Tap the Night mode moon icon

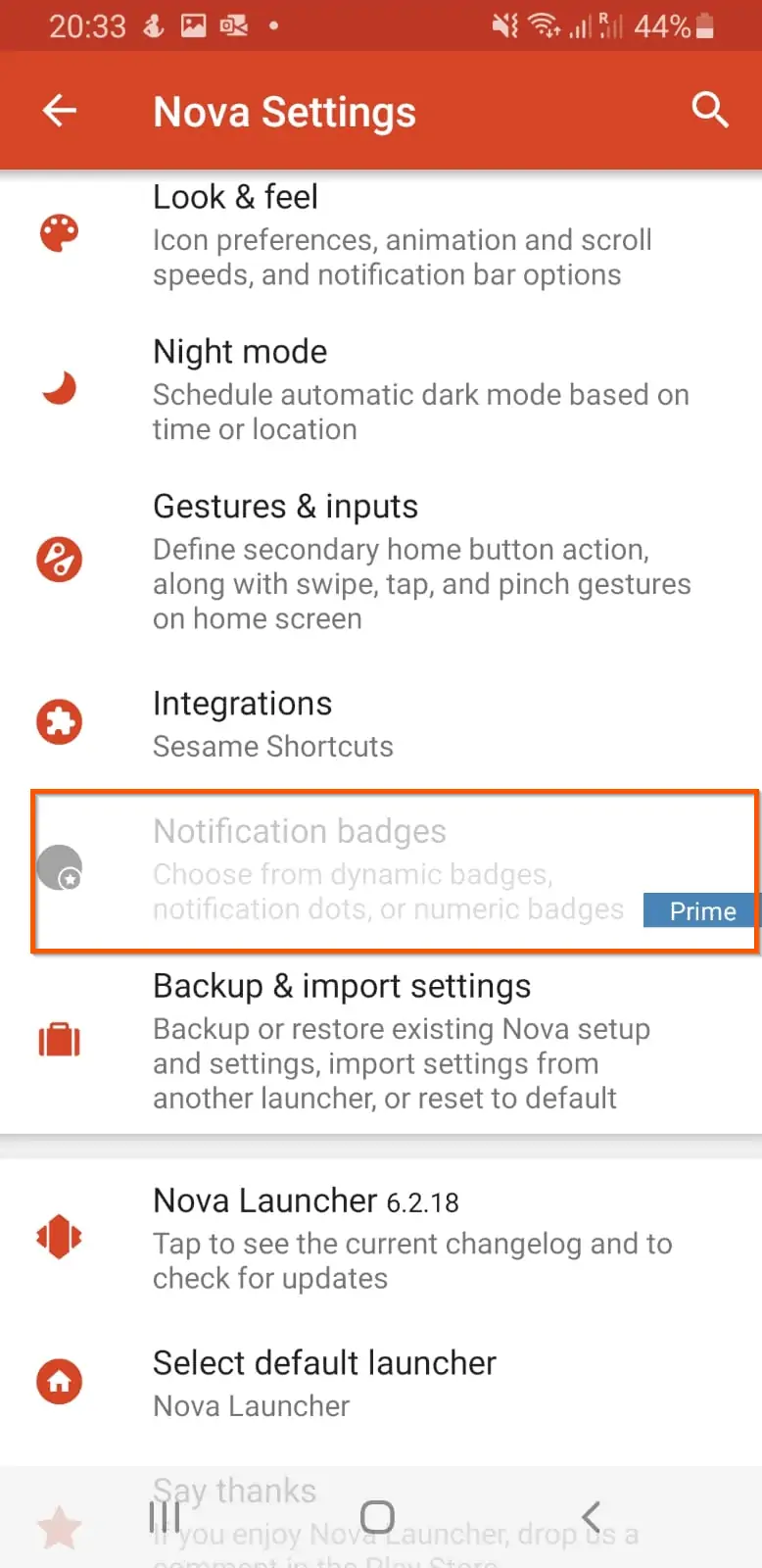pos(59,387)
